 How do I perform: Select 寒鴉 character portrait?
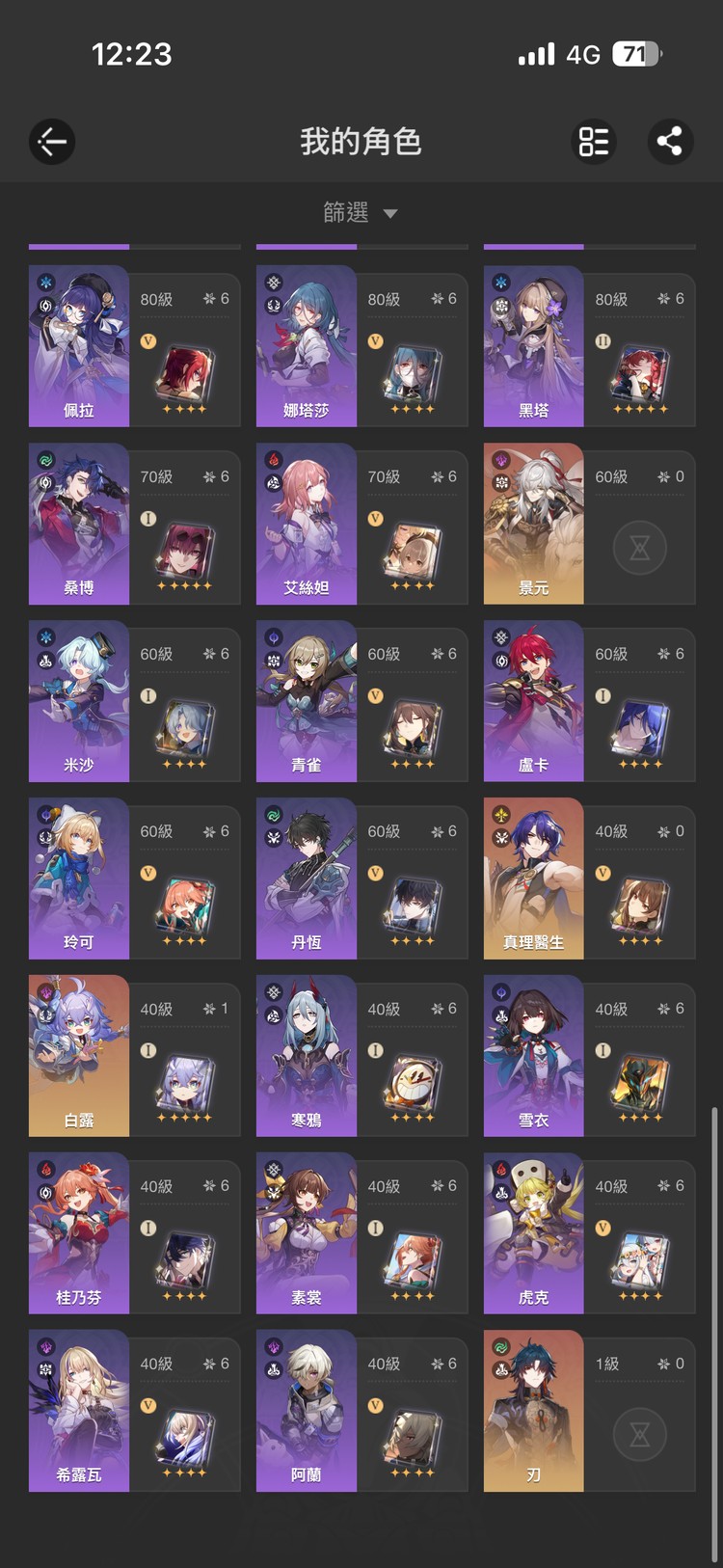(307, 1056)
